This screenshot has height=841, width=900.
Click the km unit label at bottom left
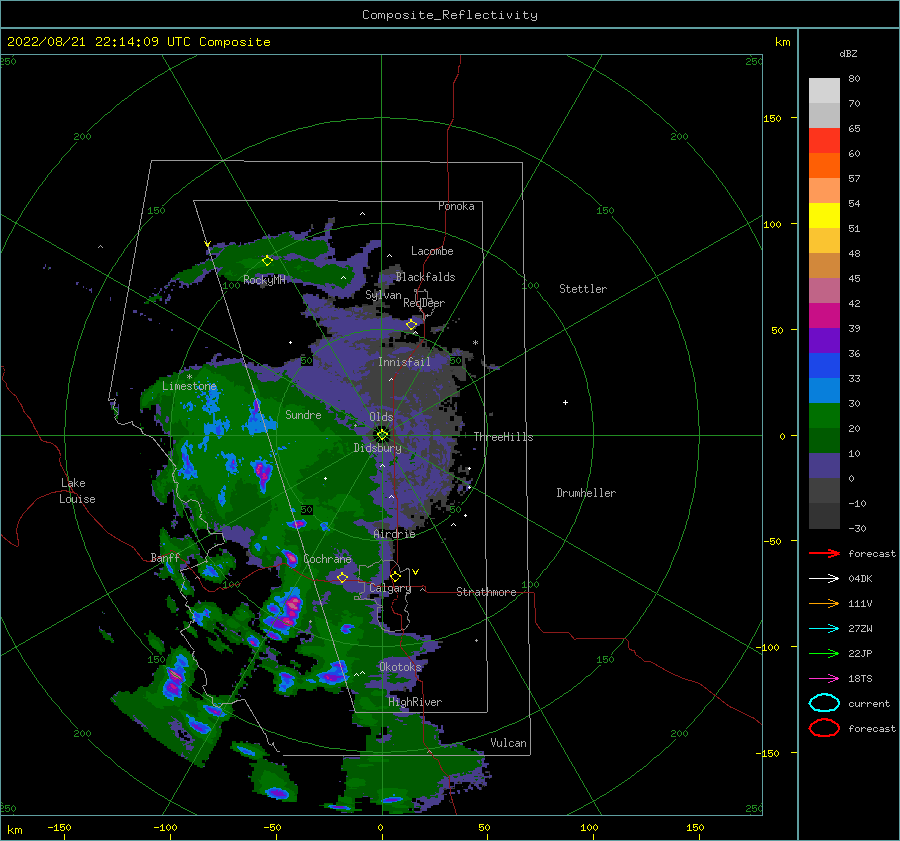(15, 830)
